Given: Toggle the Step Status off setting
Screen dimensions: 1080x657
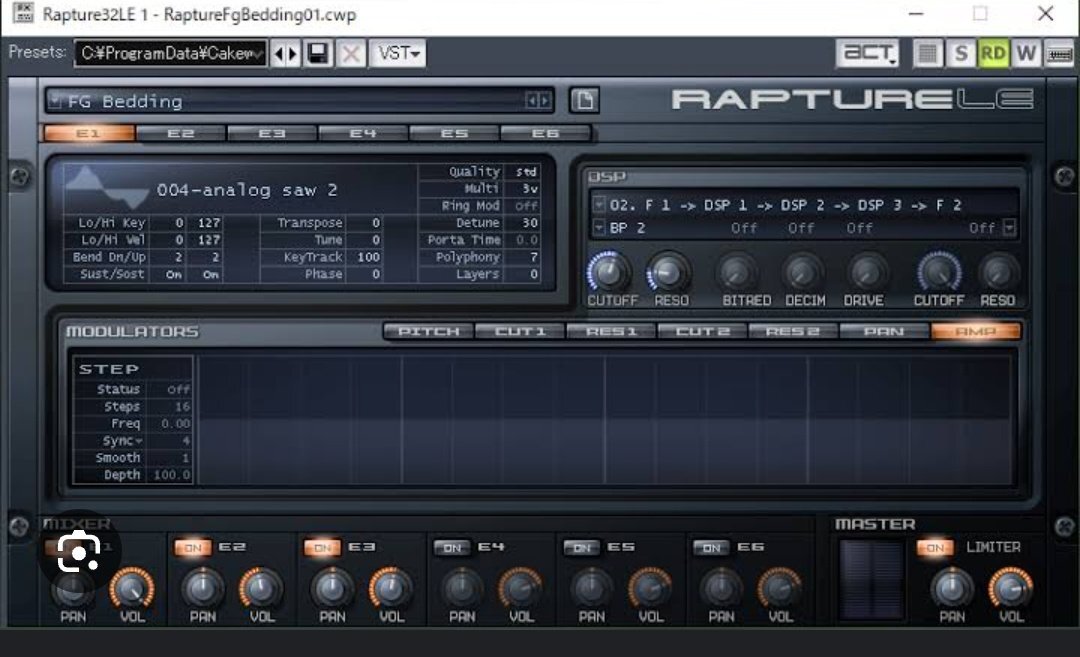Looking at the screenshot, I should [x=178, y=389].
